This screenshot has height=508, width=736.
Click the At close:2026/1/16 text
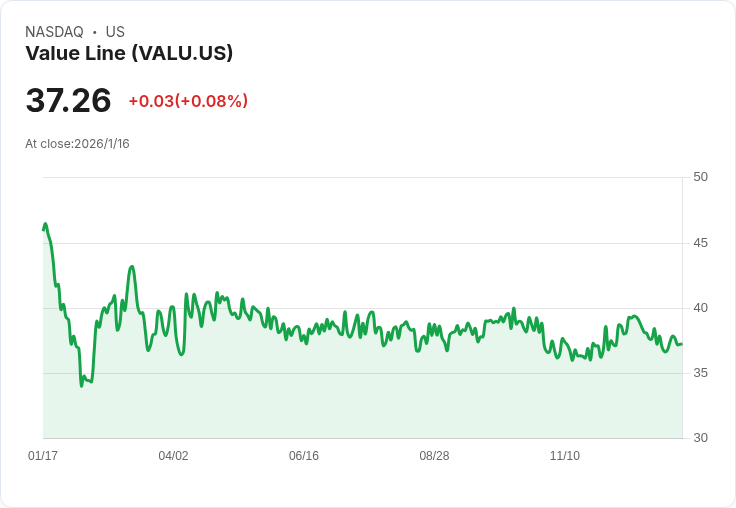coord(77,144)
